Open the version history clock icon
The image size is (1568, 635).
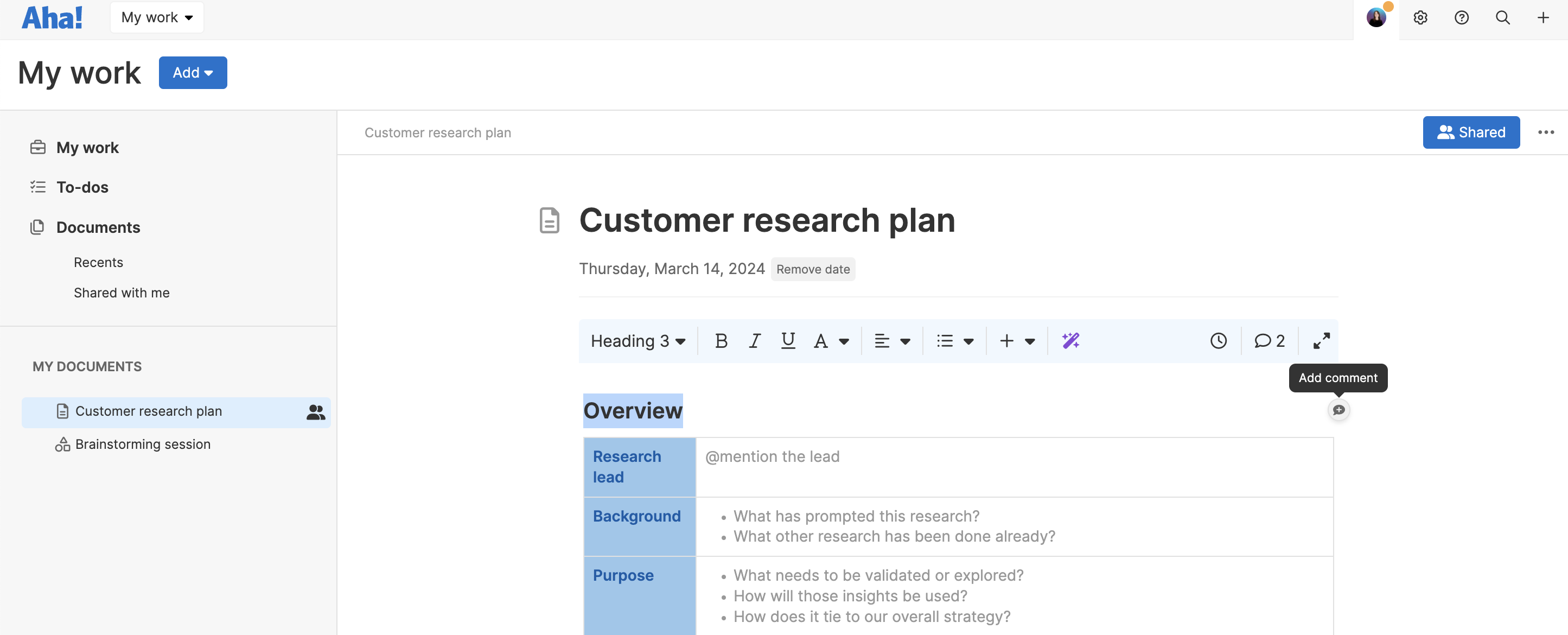coord(1219,340)
